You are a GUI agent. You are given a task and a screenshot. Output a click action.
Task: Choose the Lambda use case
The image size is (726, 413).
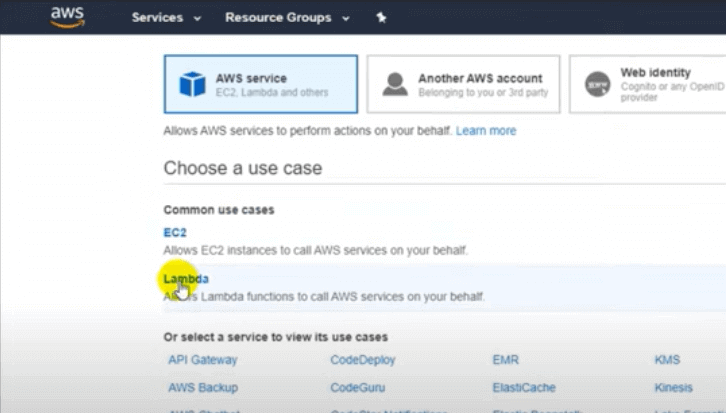tap(186, 279)
